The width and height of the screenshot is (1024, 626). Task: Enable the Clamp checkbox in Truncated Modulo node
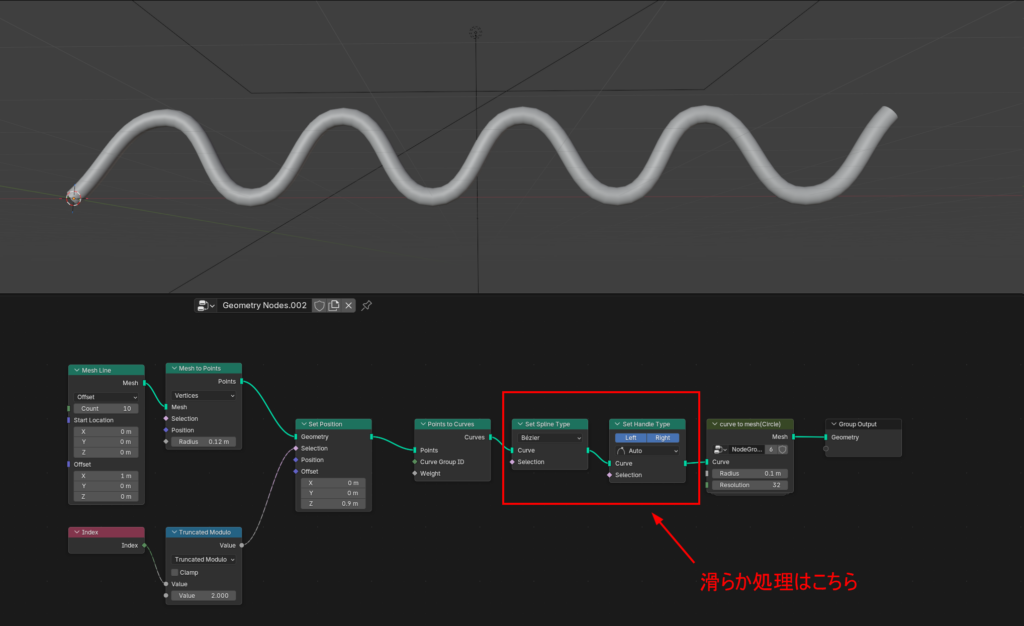pos(175,573)
